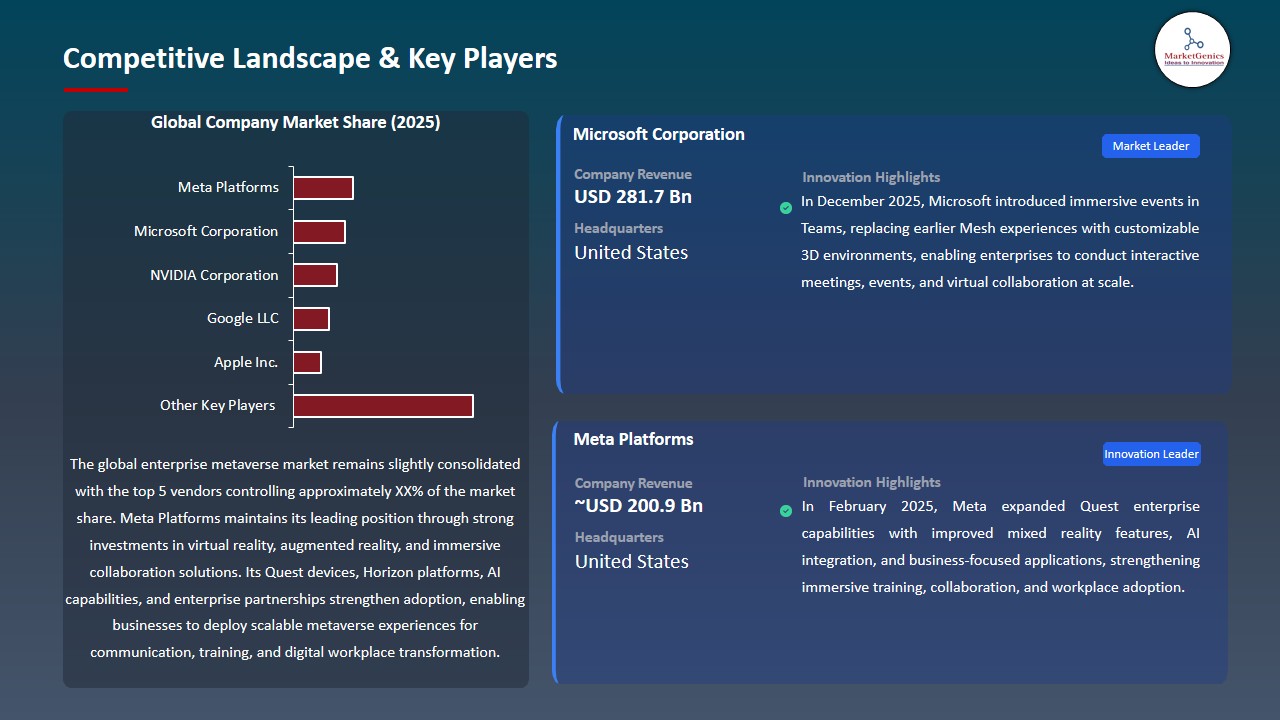Click the green checkmark beside Meta highlights

(786, 511)
